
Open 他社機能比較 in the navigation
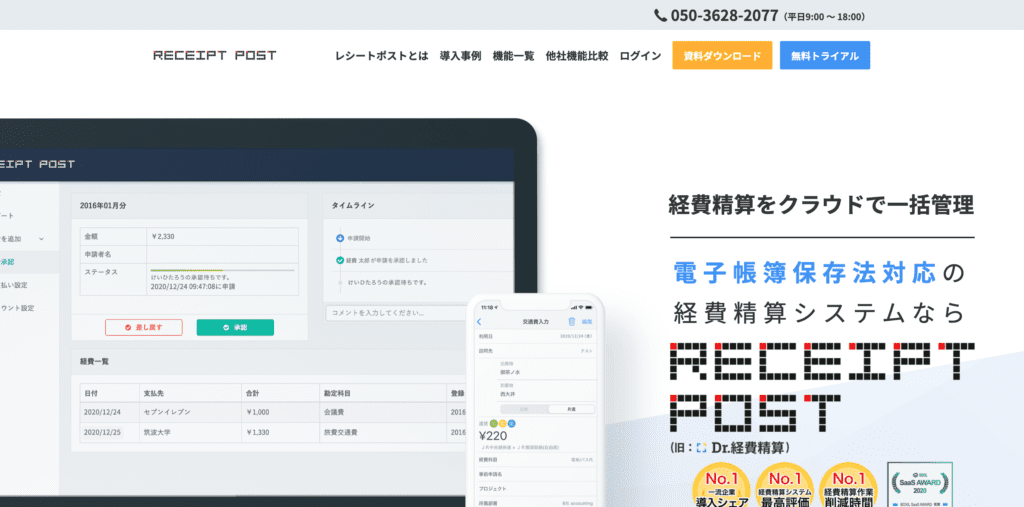[577, 56]
